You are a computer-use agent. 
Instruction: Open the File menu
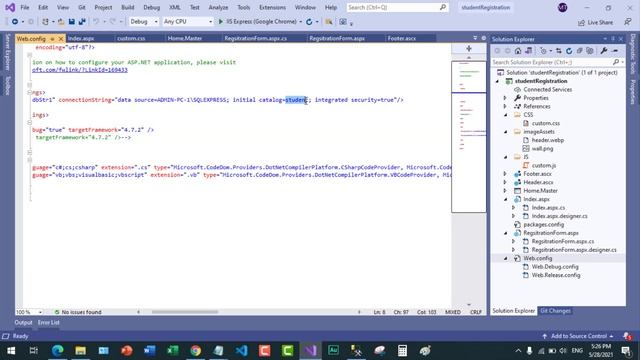click(x=25, y=7)
